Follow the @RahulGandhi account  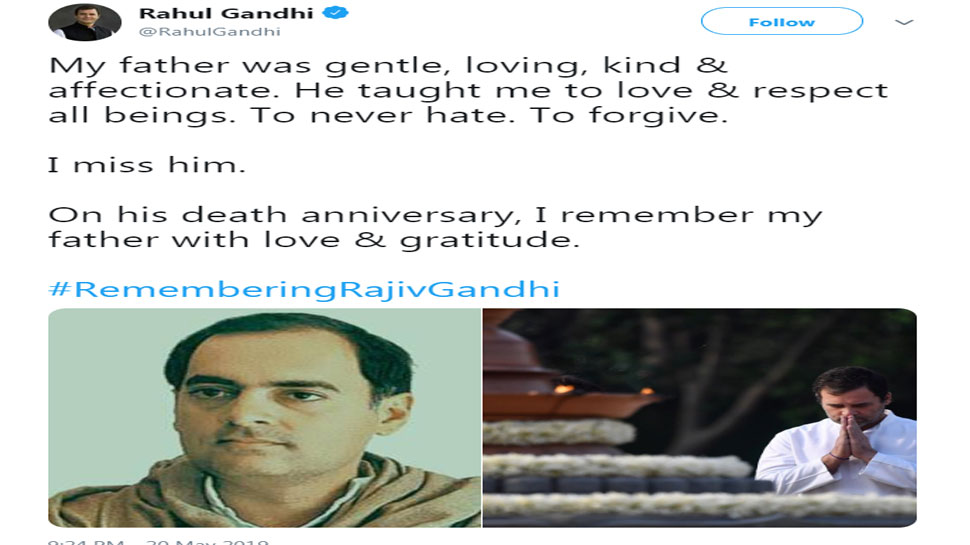(x=782, y=22)
